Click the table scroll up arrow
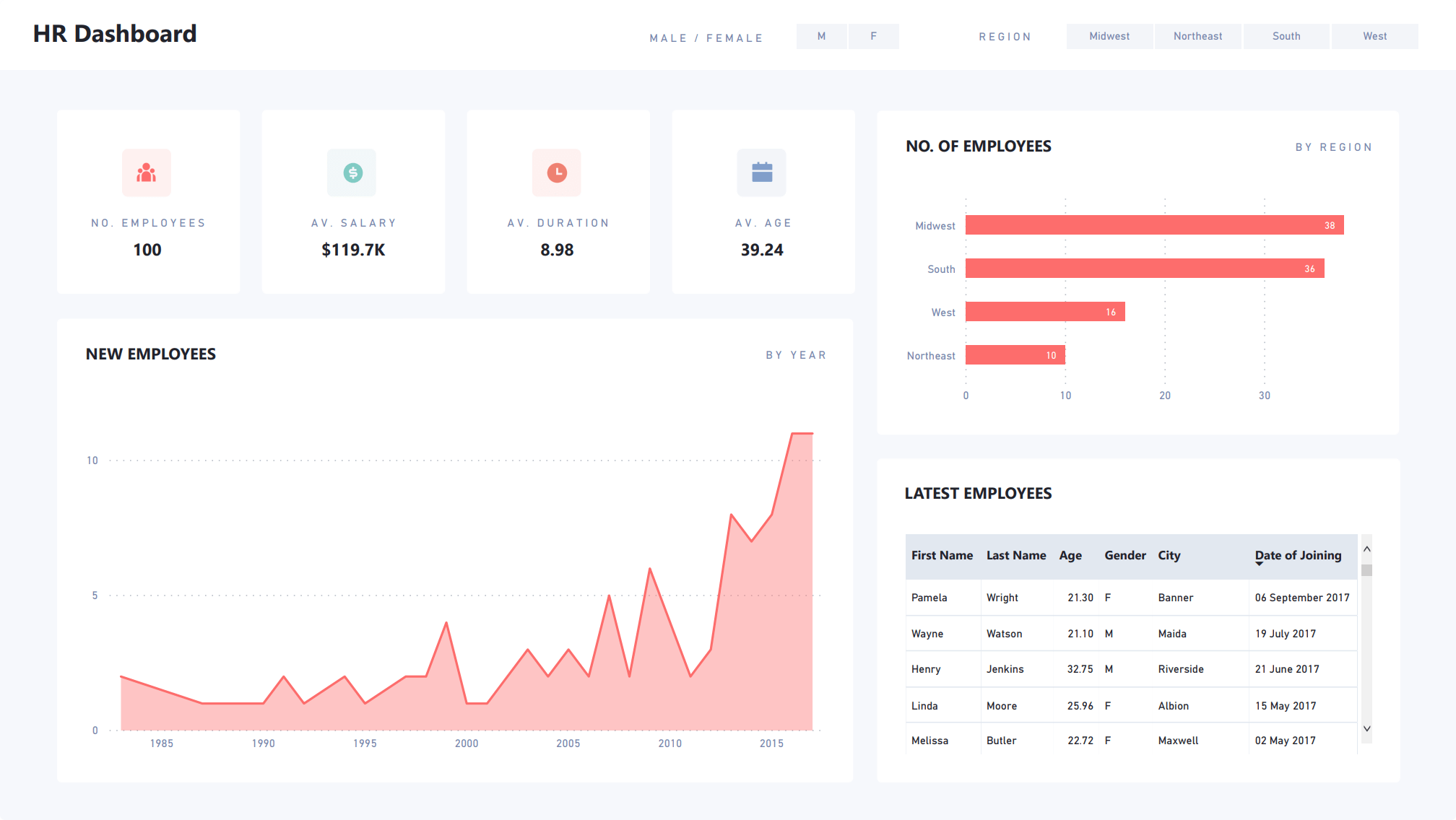Screen dimensions: 1456x820 click(x=1366, y=549)
